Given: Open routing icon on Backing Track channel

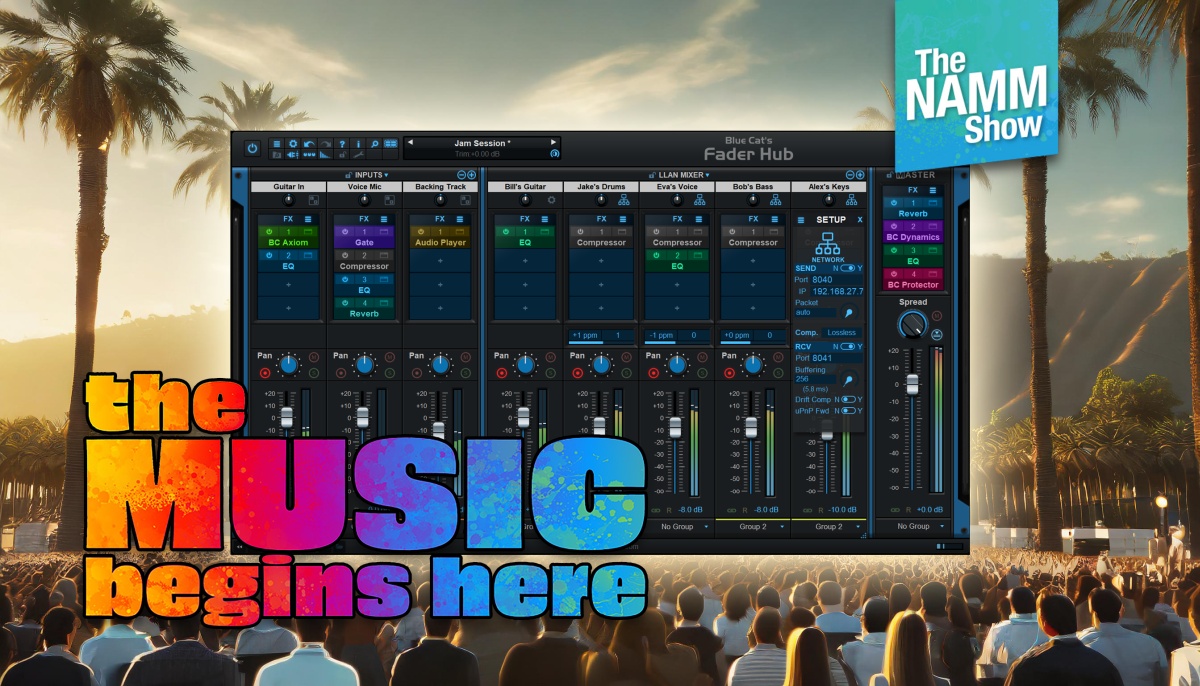Looking at the screenshot, I should (465, 200).
